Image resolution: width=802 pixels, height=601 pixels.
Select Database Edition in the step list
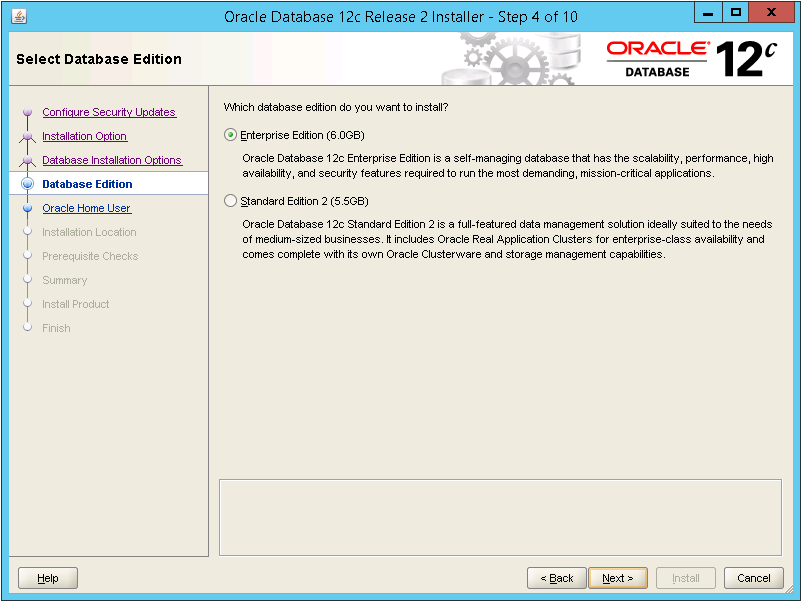(x=87, y=184)
